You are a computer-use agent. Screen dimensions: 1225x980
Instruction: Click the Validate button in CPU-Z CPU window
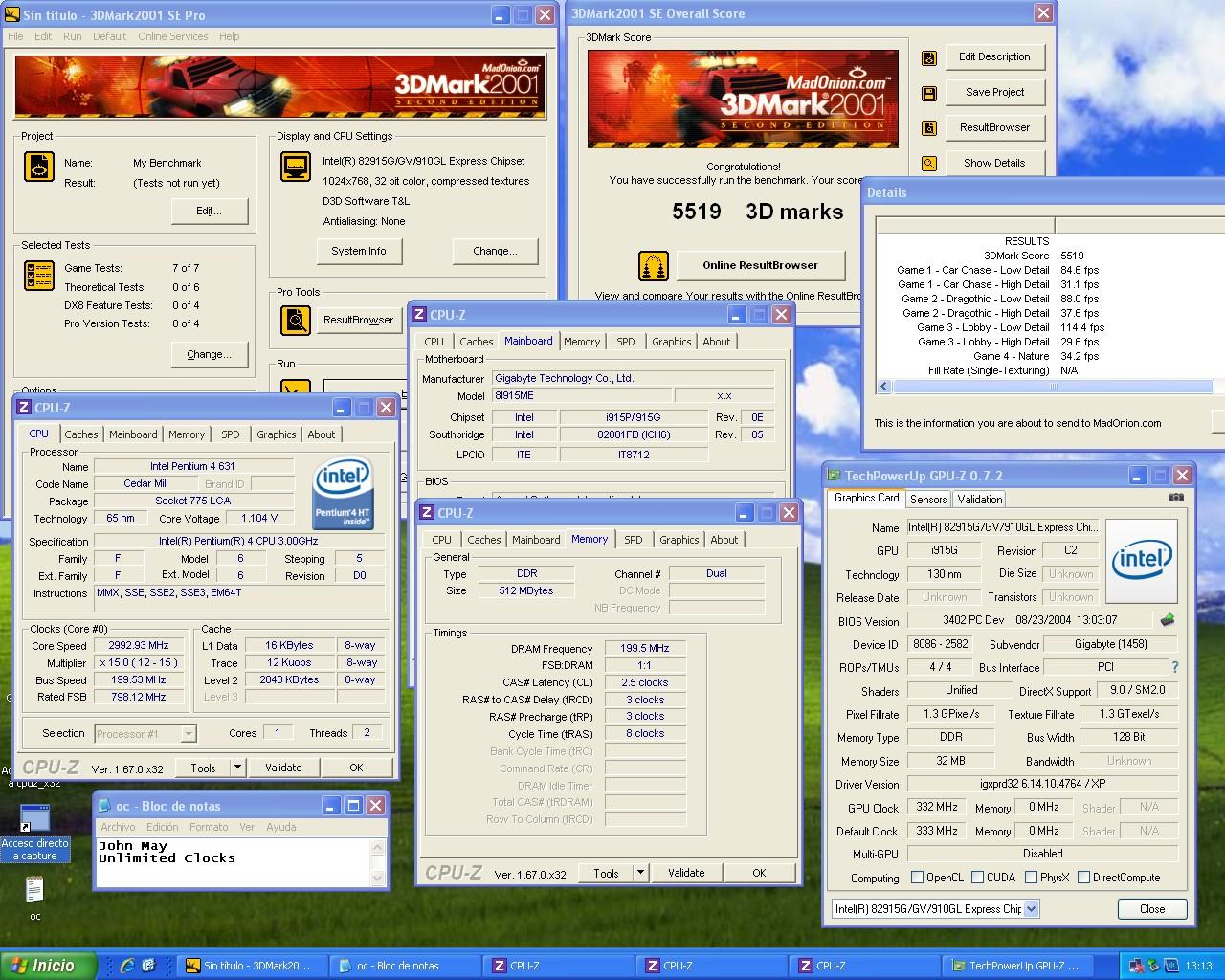[283, 768]
